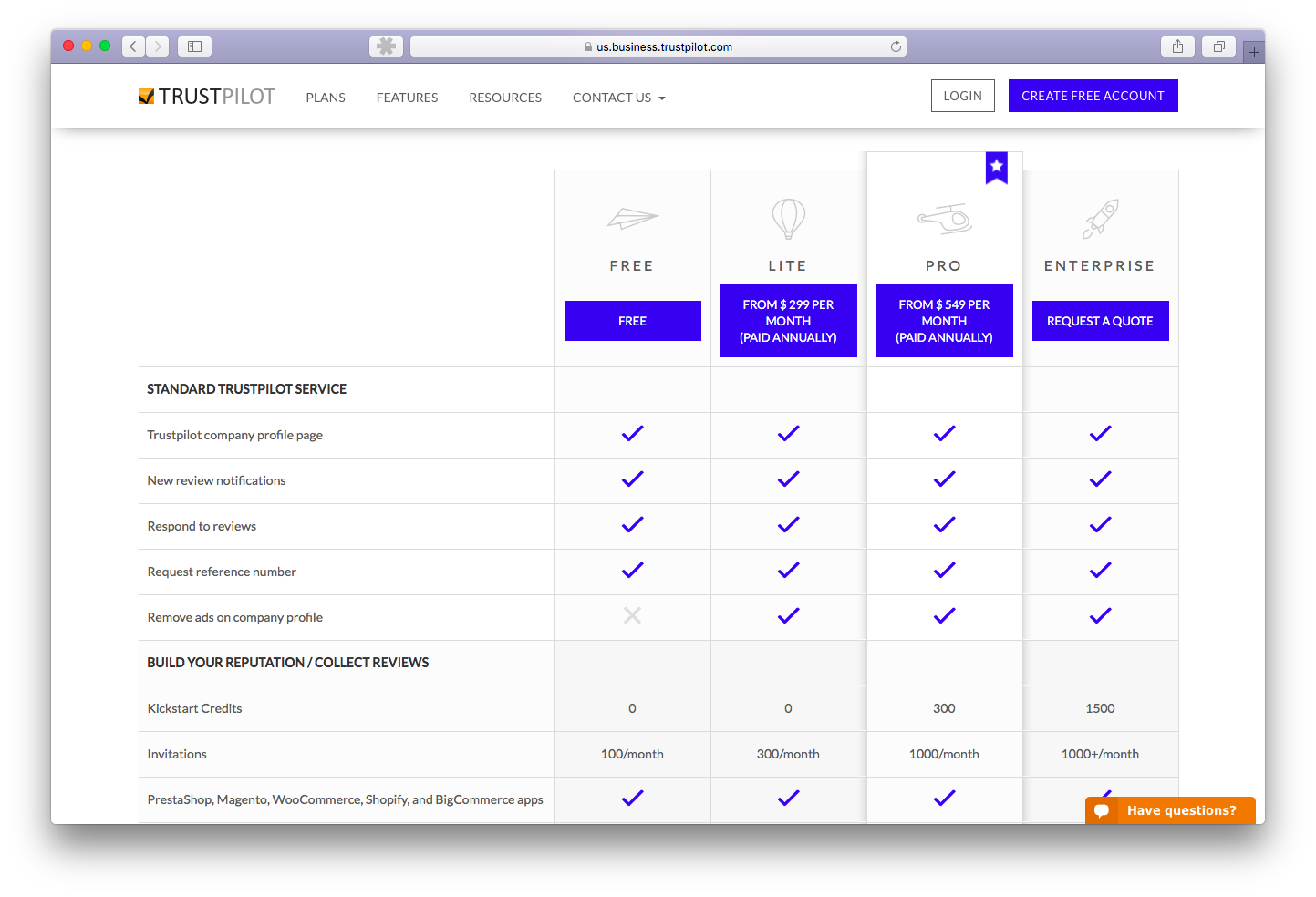Open the Resources menu item

coord(505,98)
